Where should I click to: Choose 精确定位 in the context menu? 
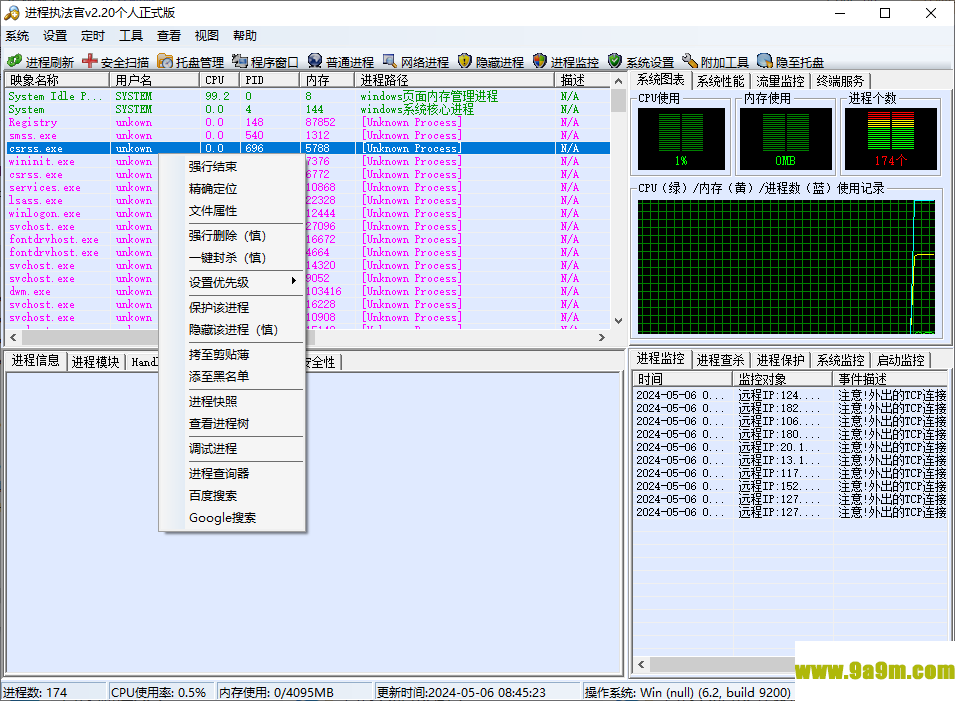point(232,189)
